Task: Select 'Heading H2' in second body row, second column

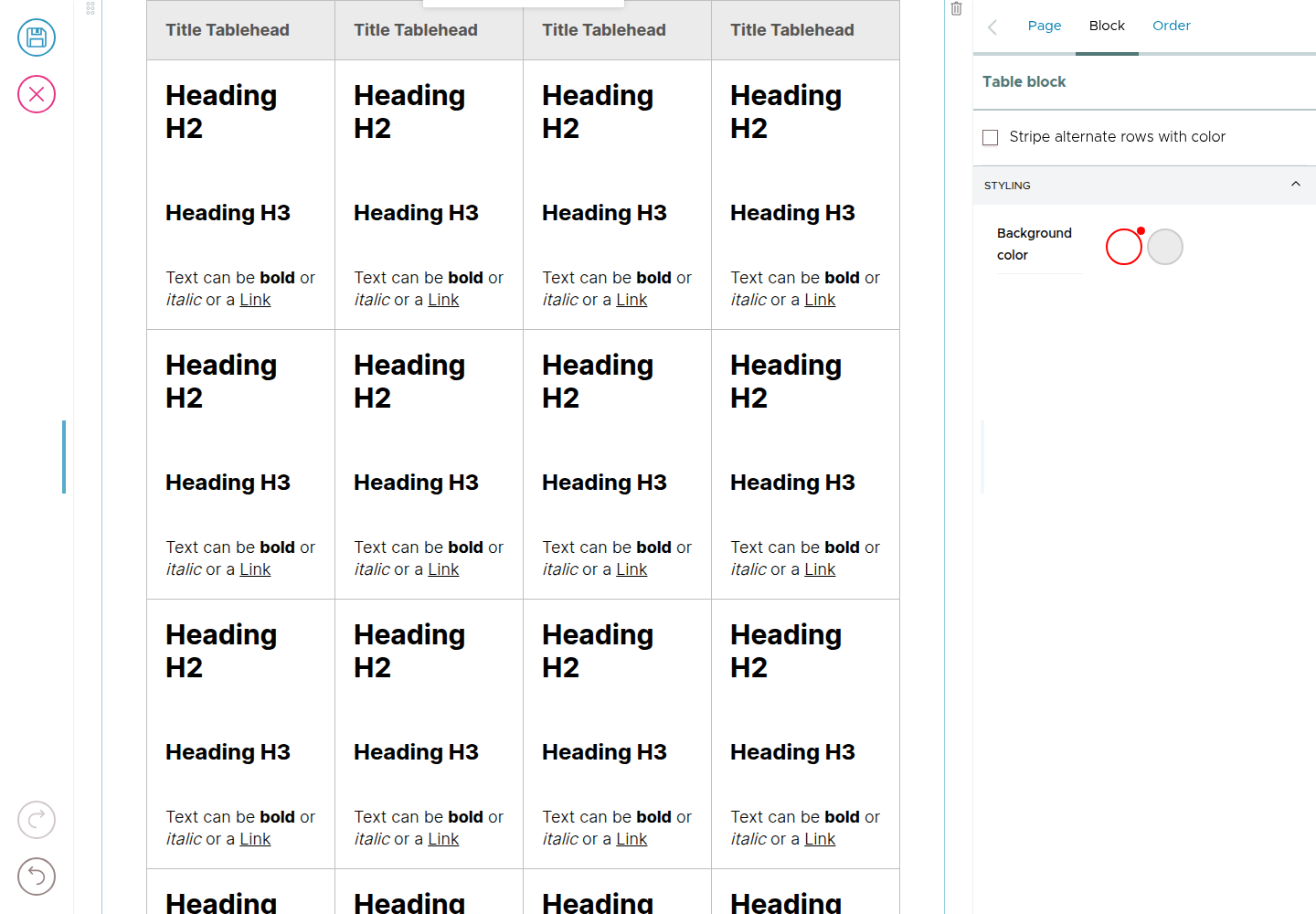Action: [x=409, y=381]
